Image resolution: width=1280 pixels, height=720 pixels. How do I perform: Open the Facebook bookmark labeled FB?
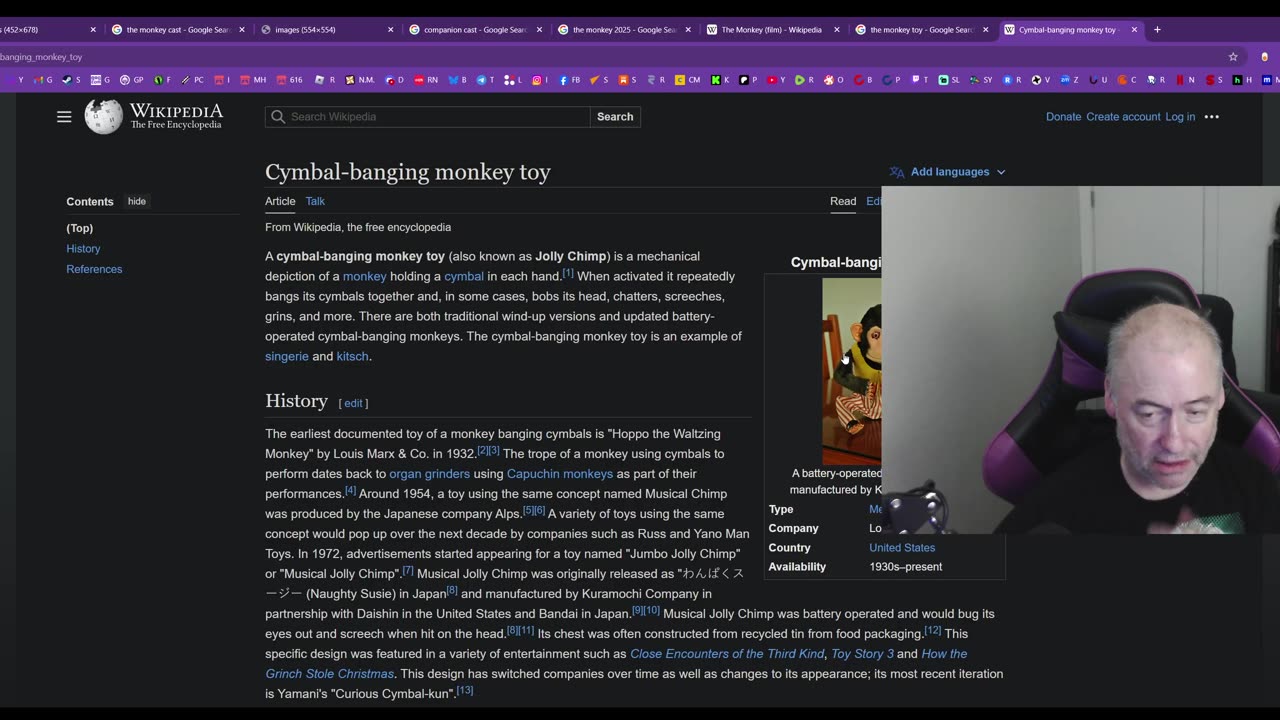click(x=570, y=80)
